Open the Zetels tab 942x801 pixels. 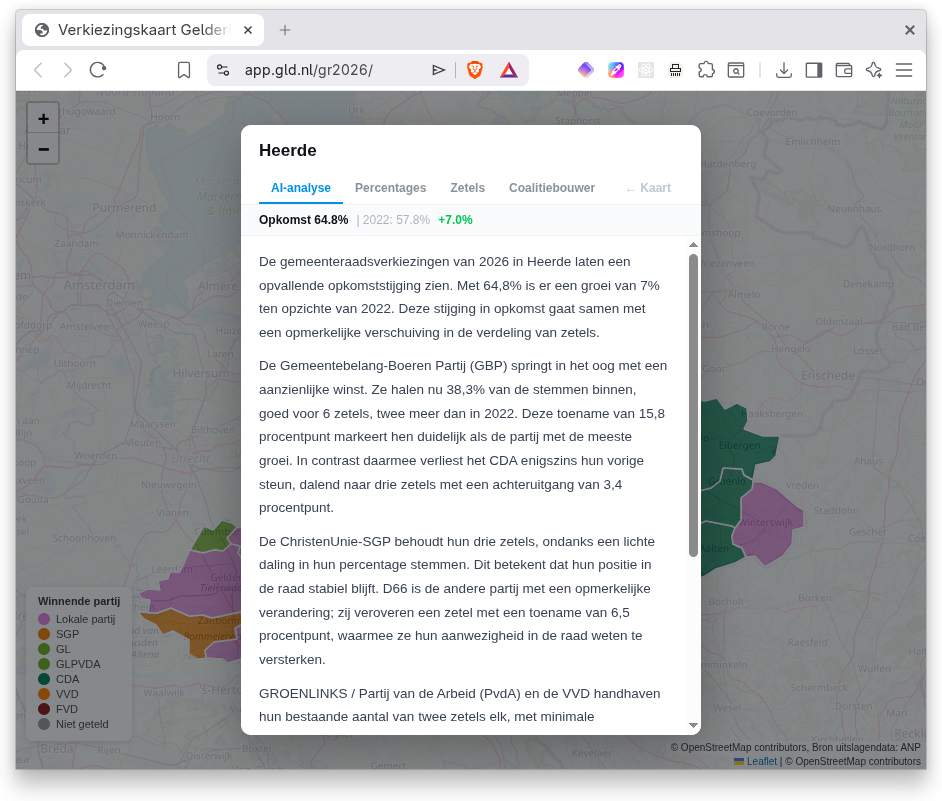pyautogui.click(x=467, y=188)
